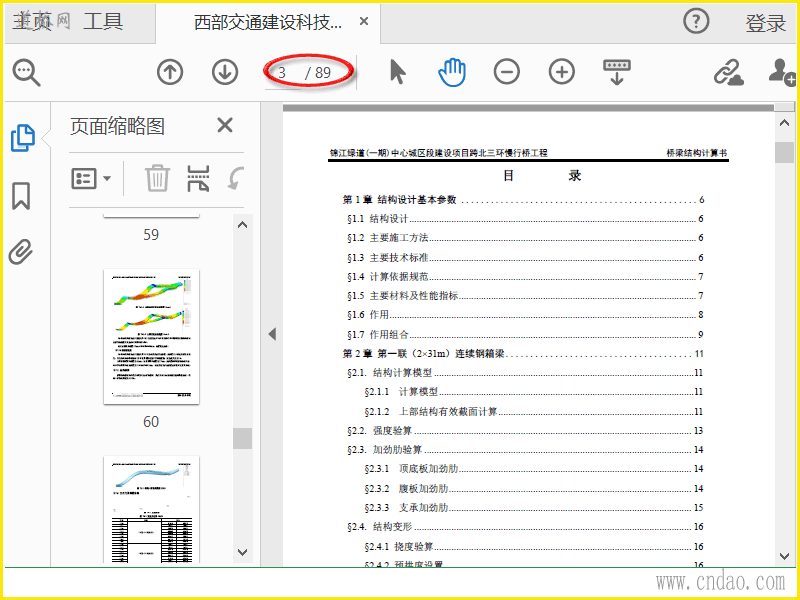Click TOC entry §1.2 主要施工方法
This screenshot has height=600, width=800.
525,238
